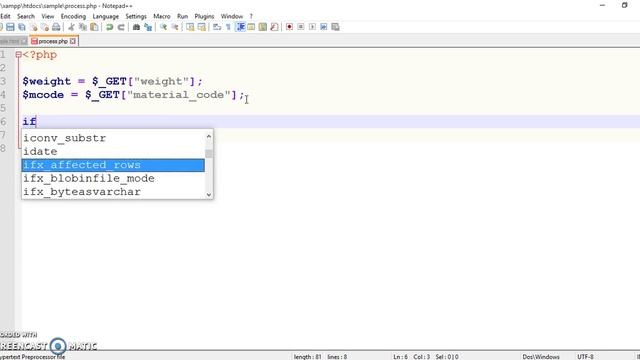The height and width of the screenshot is (360, 640).
Task: Run macro multiple times icon
Action: click(x=324, y=27)
